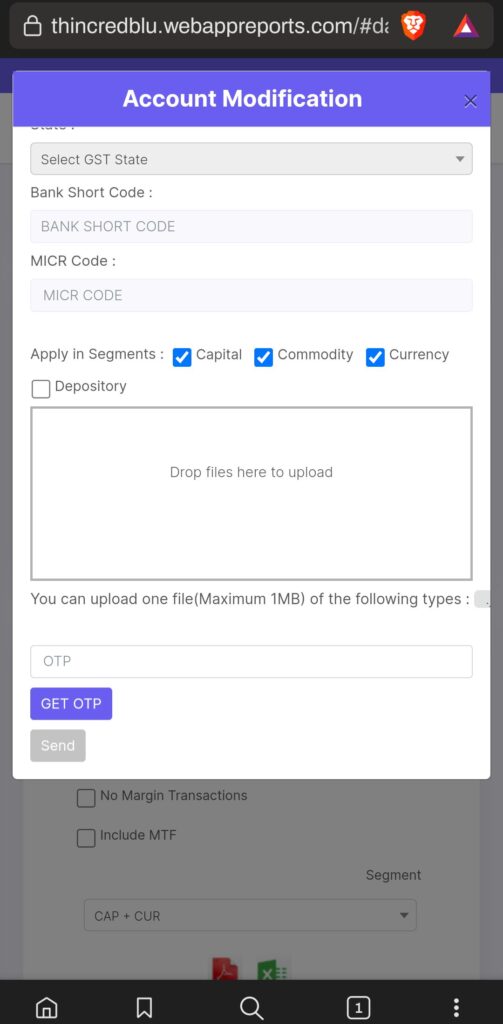Tap the padlock site security icon
The image size is (503, 1024).
(x=31, y=26)
